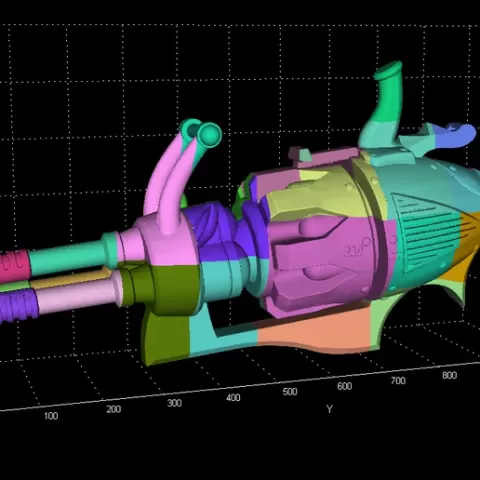Click the 200 axis tick label
Image resolution: width=480 pixels, height=480 pixels.
[114, 409]
